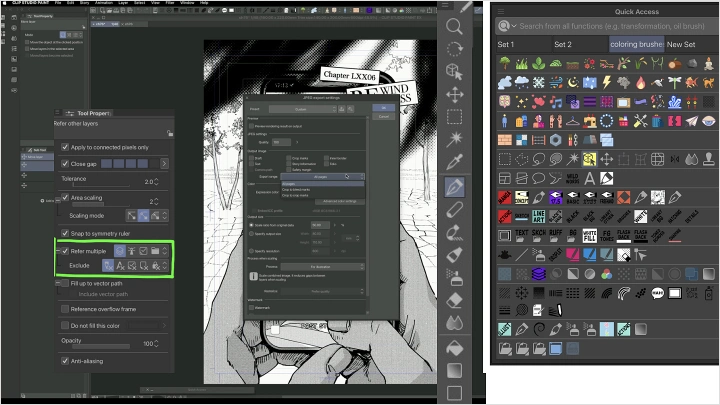Switch to Set 1 tab
The width and height of the screenshot is (720, 405).
pyautogui.click(x=523, y=45)
